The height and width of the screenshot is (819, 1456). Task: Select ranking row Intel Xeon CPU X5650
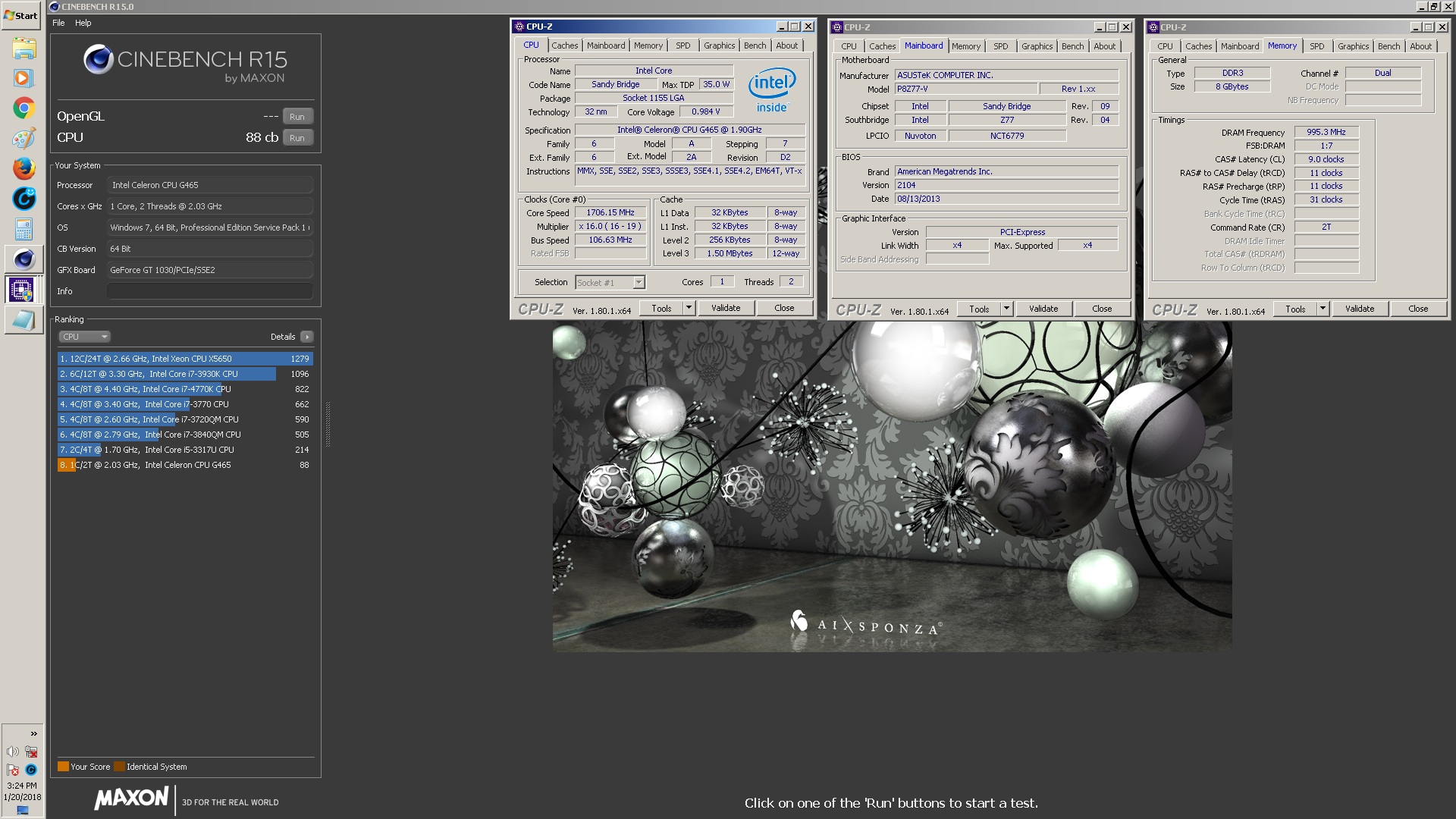pyautogui.click(x=185, y=359)
